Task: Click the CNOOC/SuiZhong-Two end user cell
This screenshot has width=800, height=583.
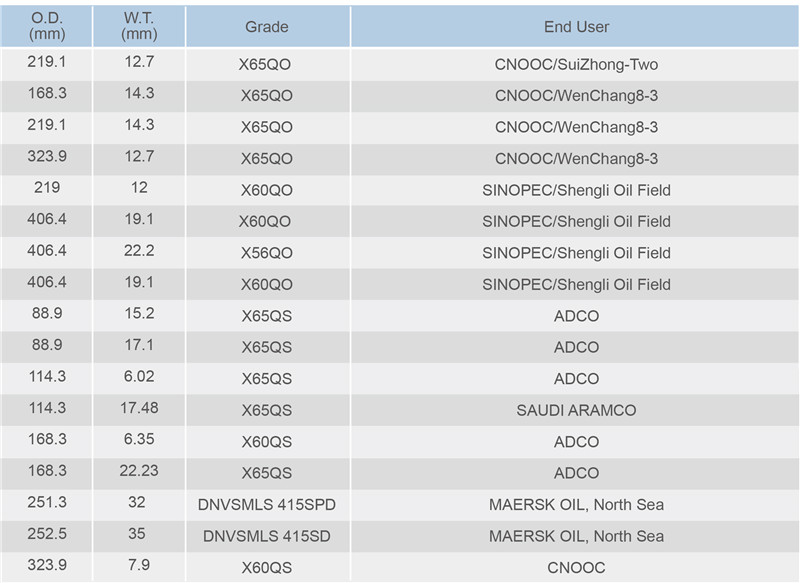Action: pos(575,65)
